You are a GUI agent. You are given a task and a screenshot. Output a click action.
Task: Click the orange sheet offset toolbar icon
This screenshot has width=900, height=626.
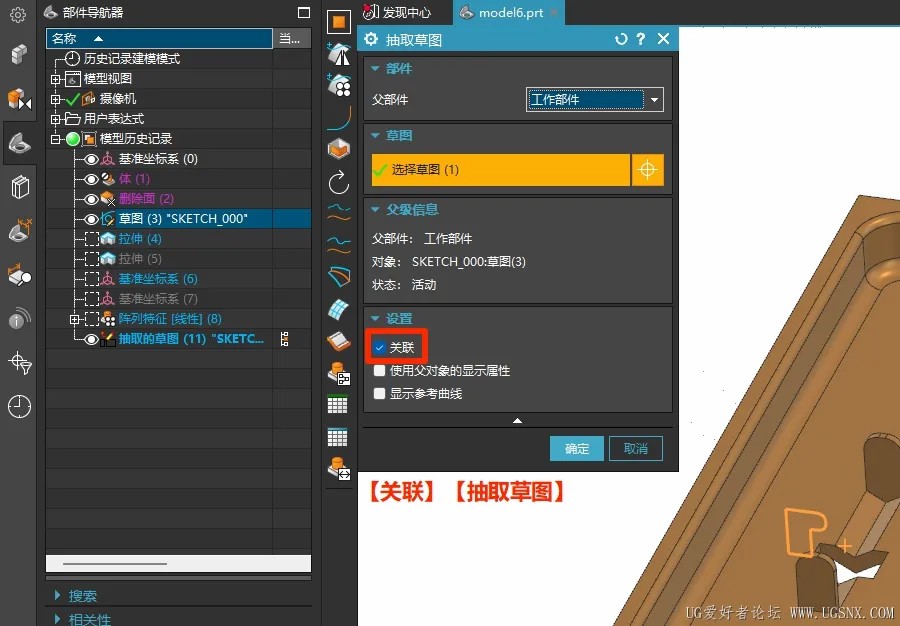point(339,341)
